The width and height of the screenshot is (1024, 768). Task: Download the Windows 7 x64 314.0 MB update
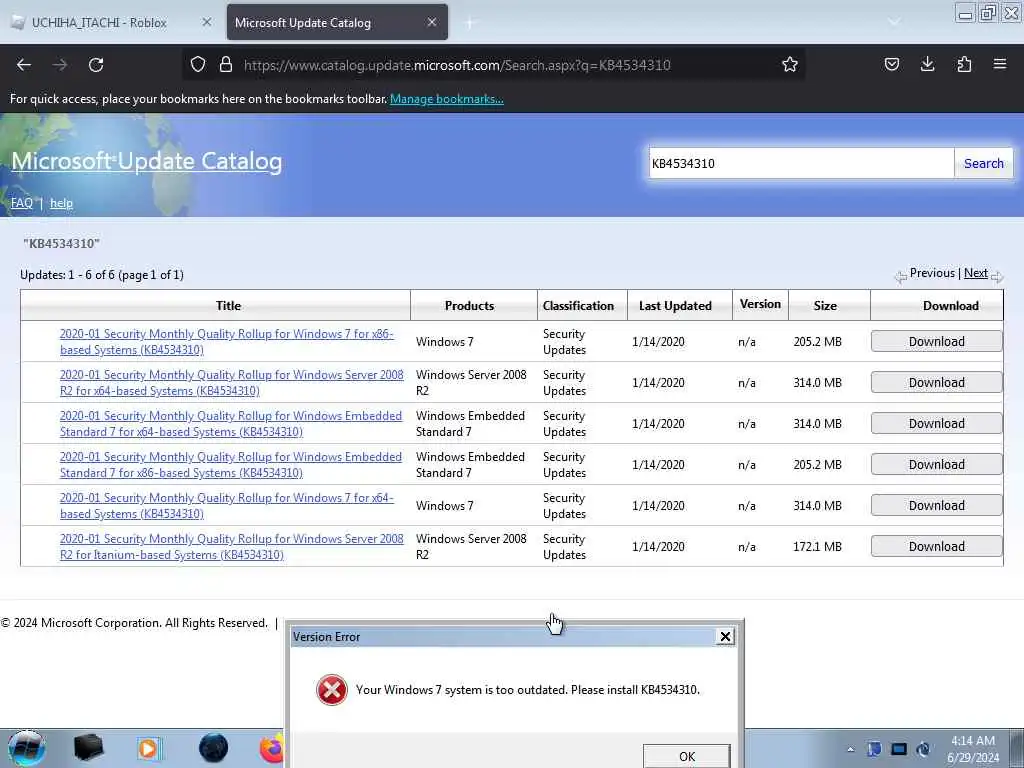pyautogui.click(x=936, y=505)
